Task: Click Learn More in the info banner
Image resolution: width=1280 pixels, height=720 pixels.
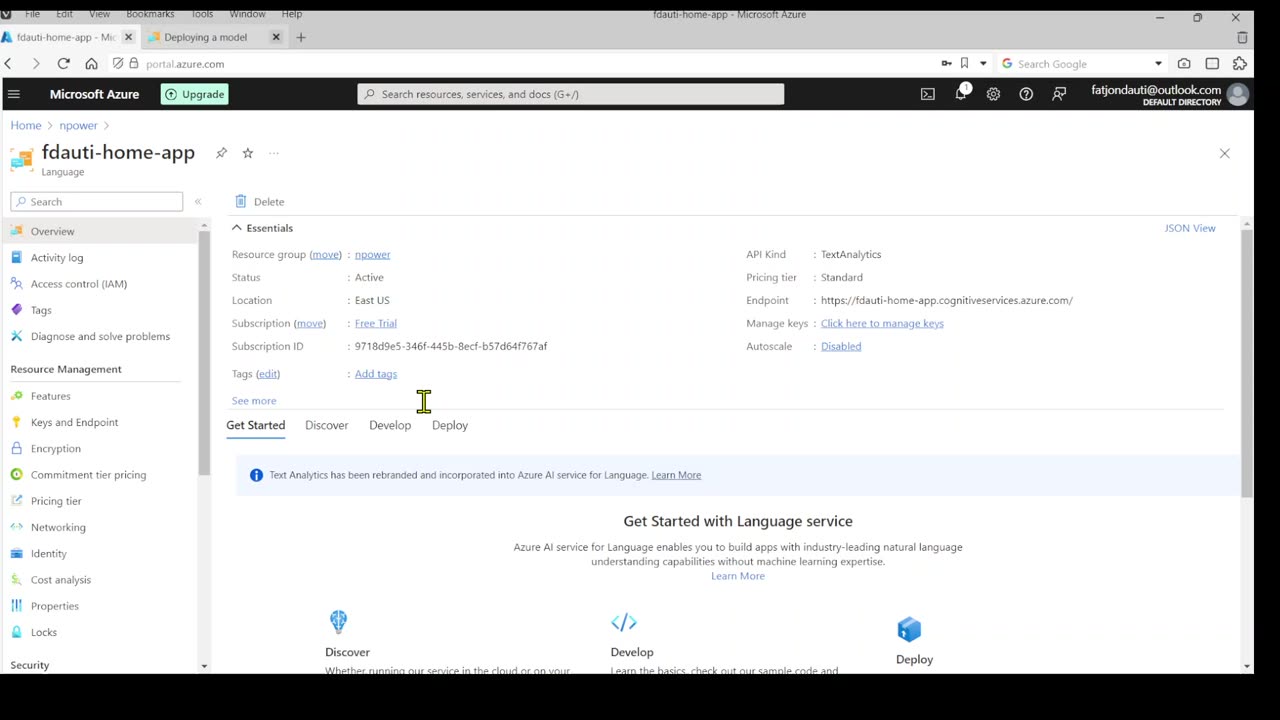Action: tap(676, 475)
